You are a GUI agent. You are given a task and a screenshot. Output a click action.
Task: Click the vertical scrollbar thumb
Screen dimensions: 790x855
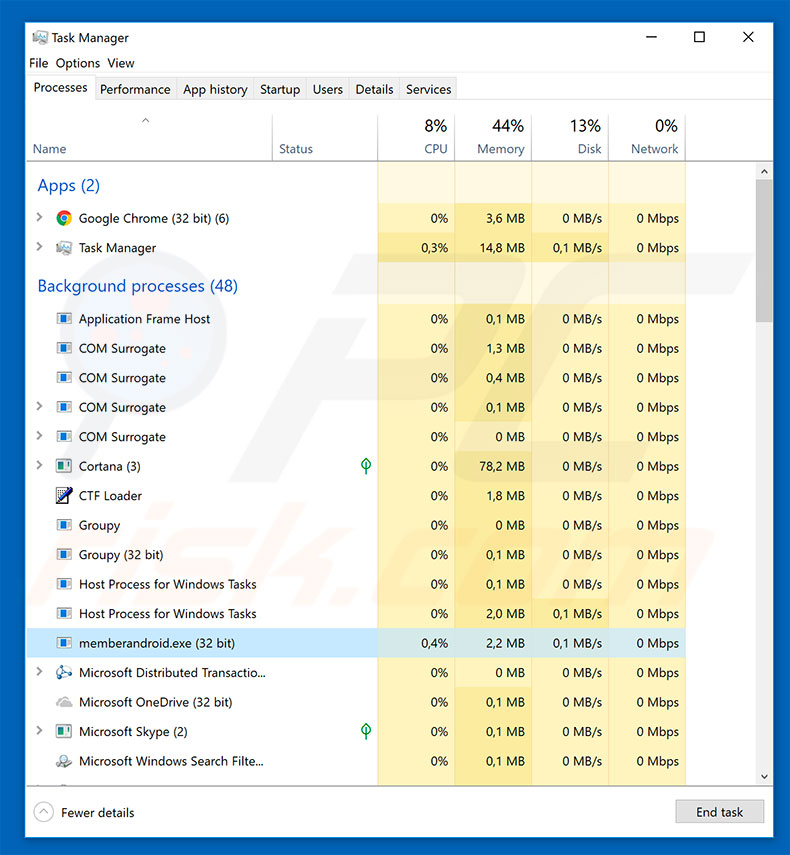coord(764,251)
